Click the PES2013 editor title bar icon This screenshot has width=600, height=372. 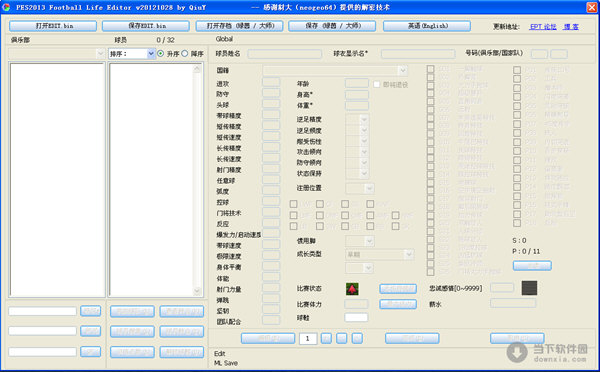6,7
